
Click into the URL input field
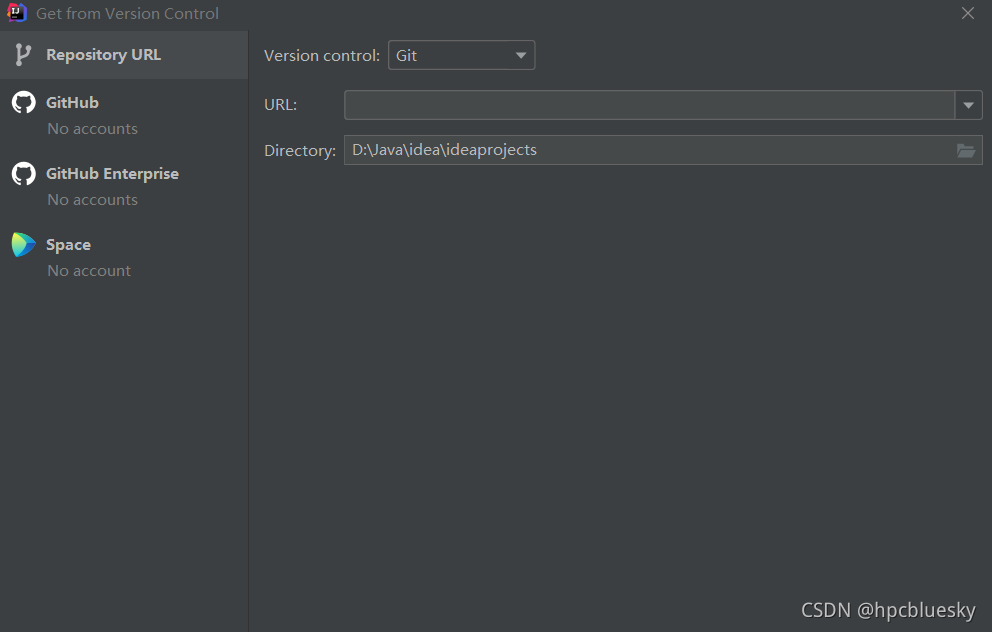(x=649, y=105)
